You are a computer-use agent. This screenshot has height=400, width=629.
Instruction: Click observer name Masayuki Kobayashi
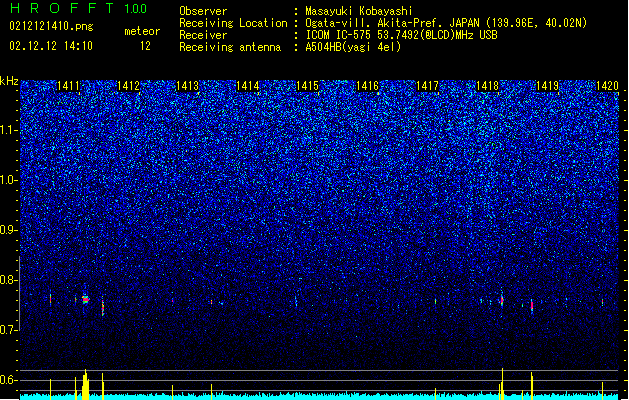pyautogui.click(x=359, y=11)
